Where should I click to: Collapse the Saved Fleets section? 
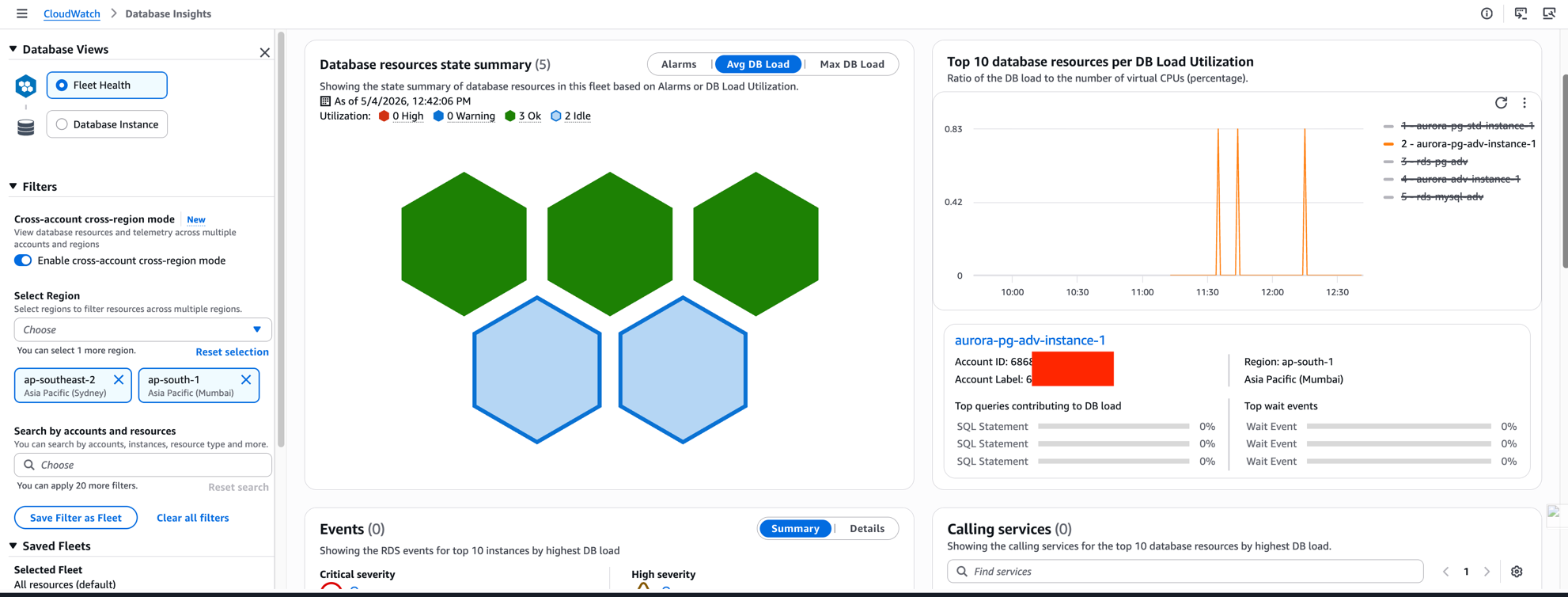(x=13, y=546)
